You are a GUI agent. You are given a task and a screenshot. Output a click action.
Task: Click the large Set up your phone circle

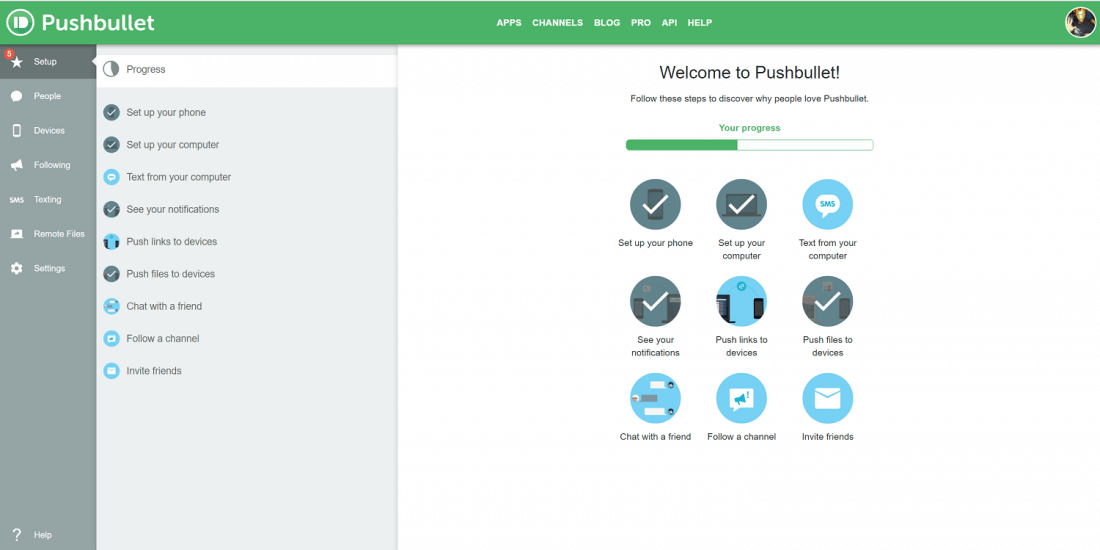[x=655, y=204]
